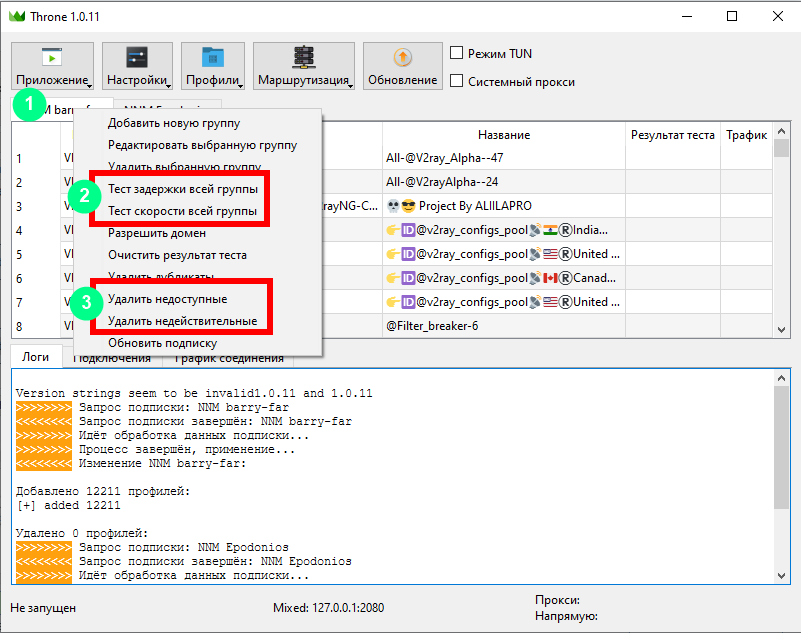Image resolution: width=801 pixels, height=633 pixels.
Task: Click the Профили folder icon
Action: [x=212, y=57]
